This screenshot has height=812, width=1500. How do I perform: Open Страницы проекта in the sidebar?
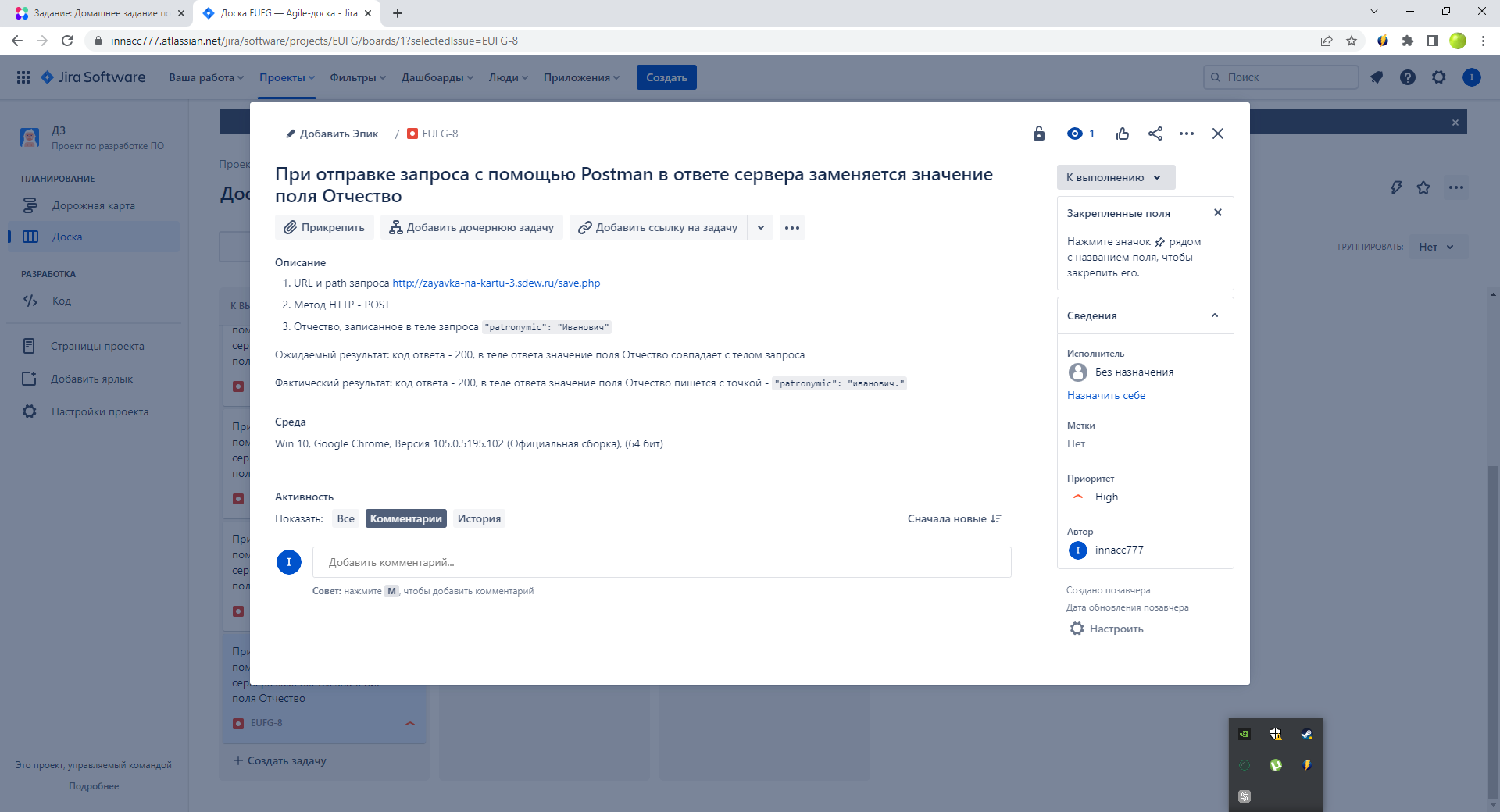coord(94,346)
